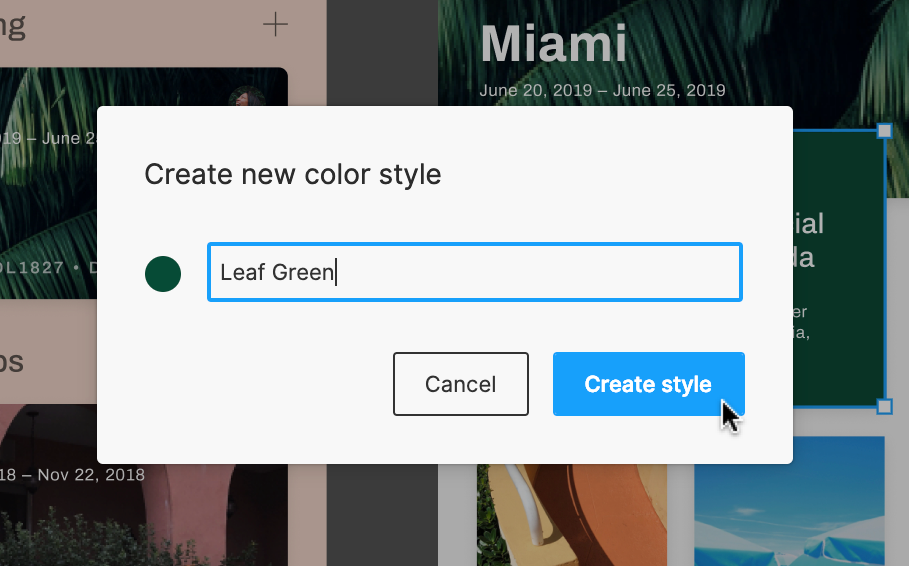Click the dark green style color circle

pos(163,273)
